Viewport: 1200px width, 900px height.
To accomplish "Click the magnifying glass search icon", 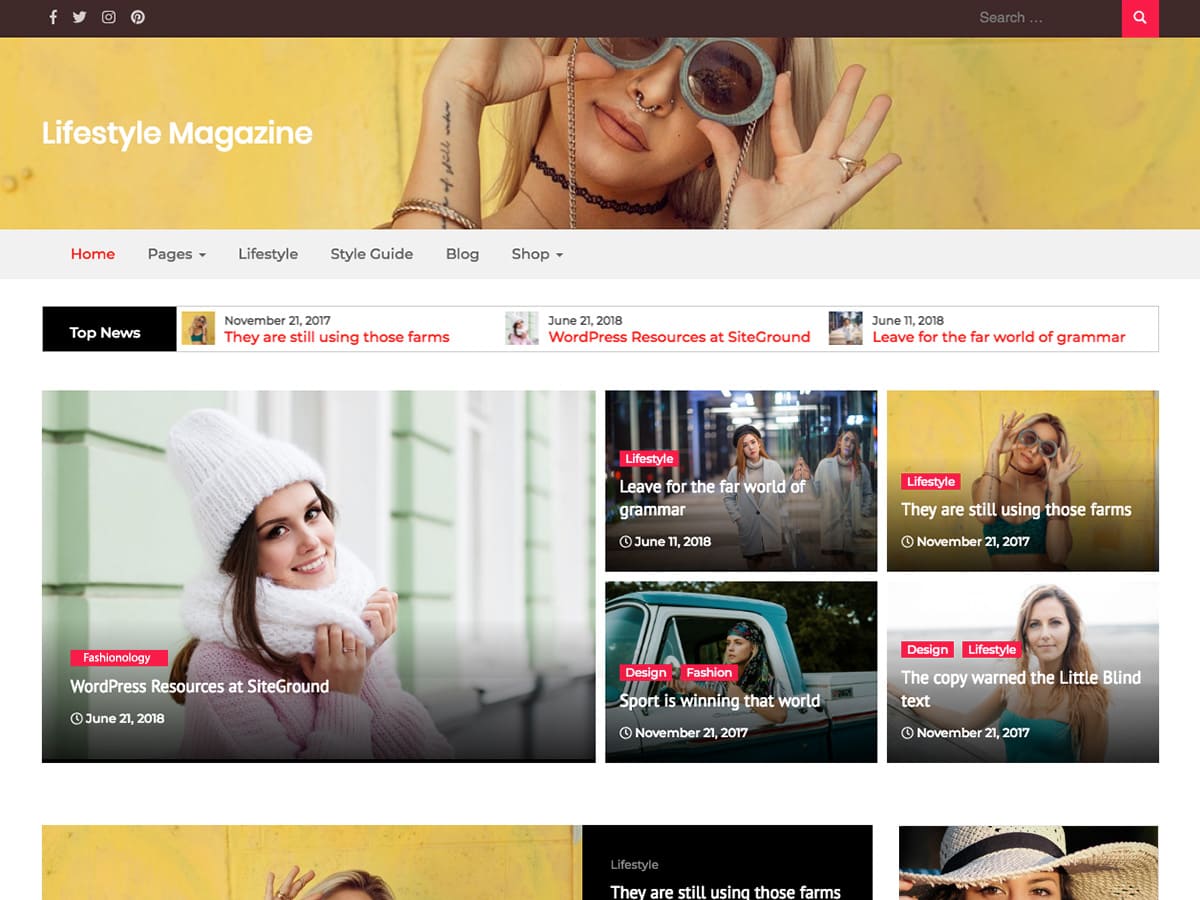I will [x=1139, y=18].
